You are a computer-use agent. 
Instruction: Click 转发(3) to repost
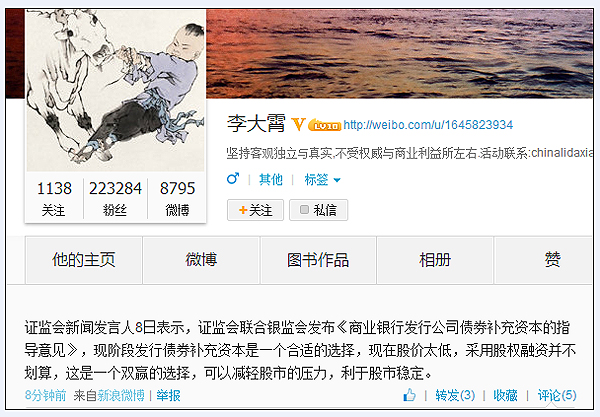(x=455, y=395)
